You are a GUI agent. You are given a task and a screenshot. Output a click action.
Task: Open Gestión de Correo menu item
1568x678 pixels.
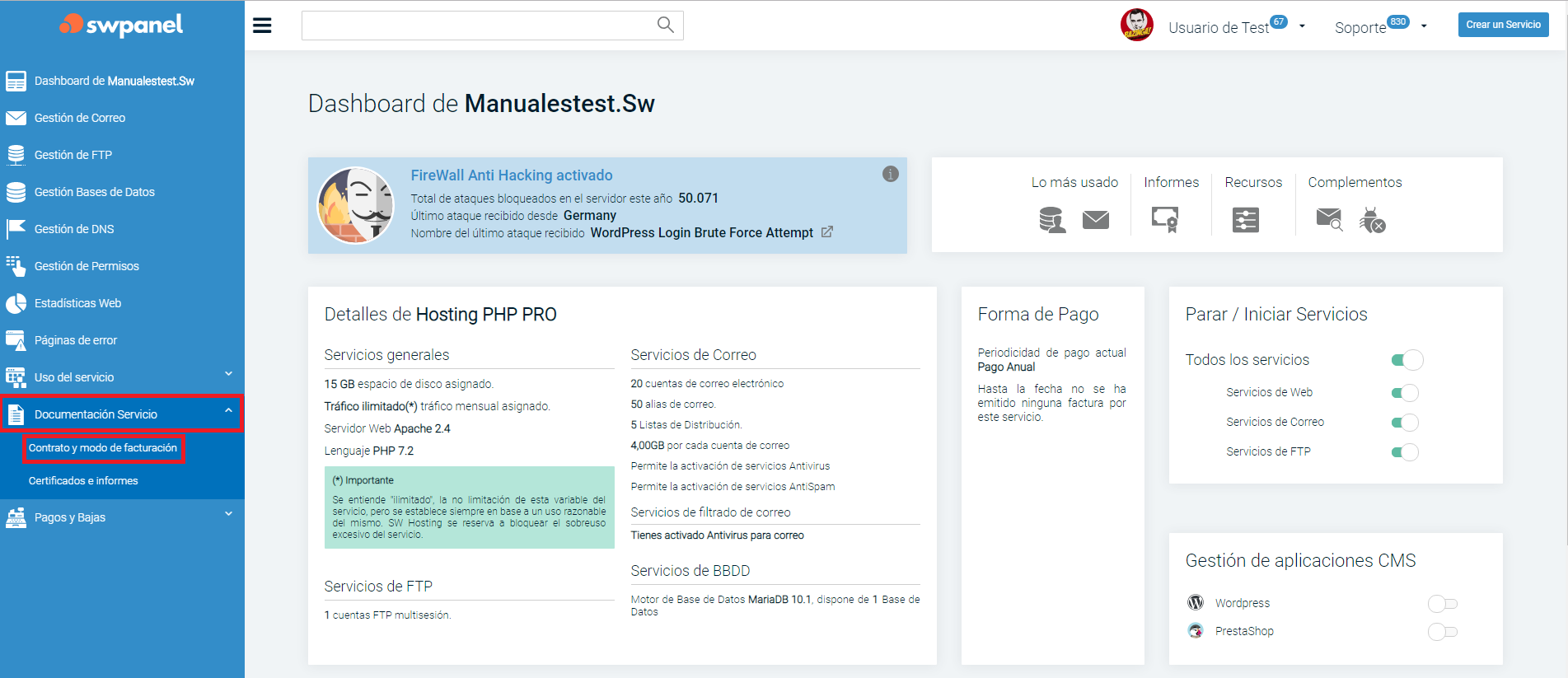[x=80, y=118]
